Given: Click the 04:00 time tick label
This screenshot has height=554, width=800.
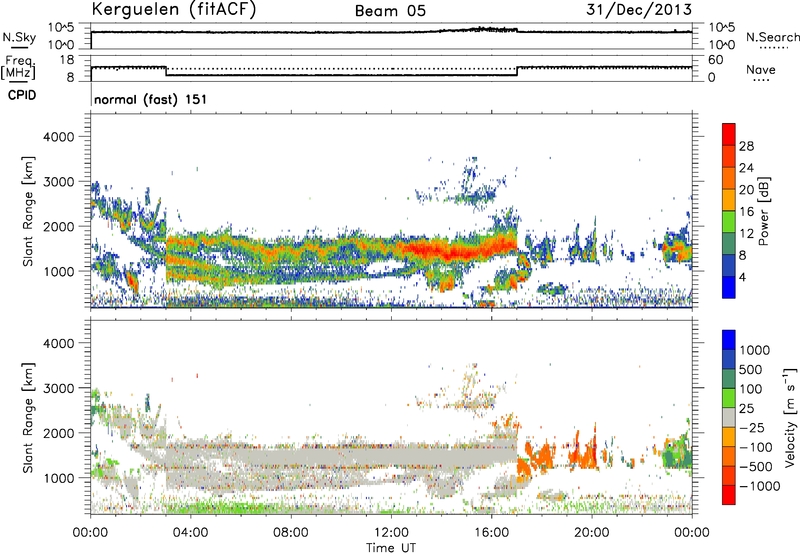Looking at the screenshot, I should [x=190, y=533].
